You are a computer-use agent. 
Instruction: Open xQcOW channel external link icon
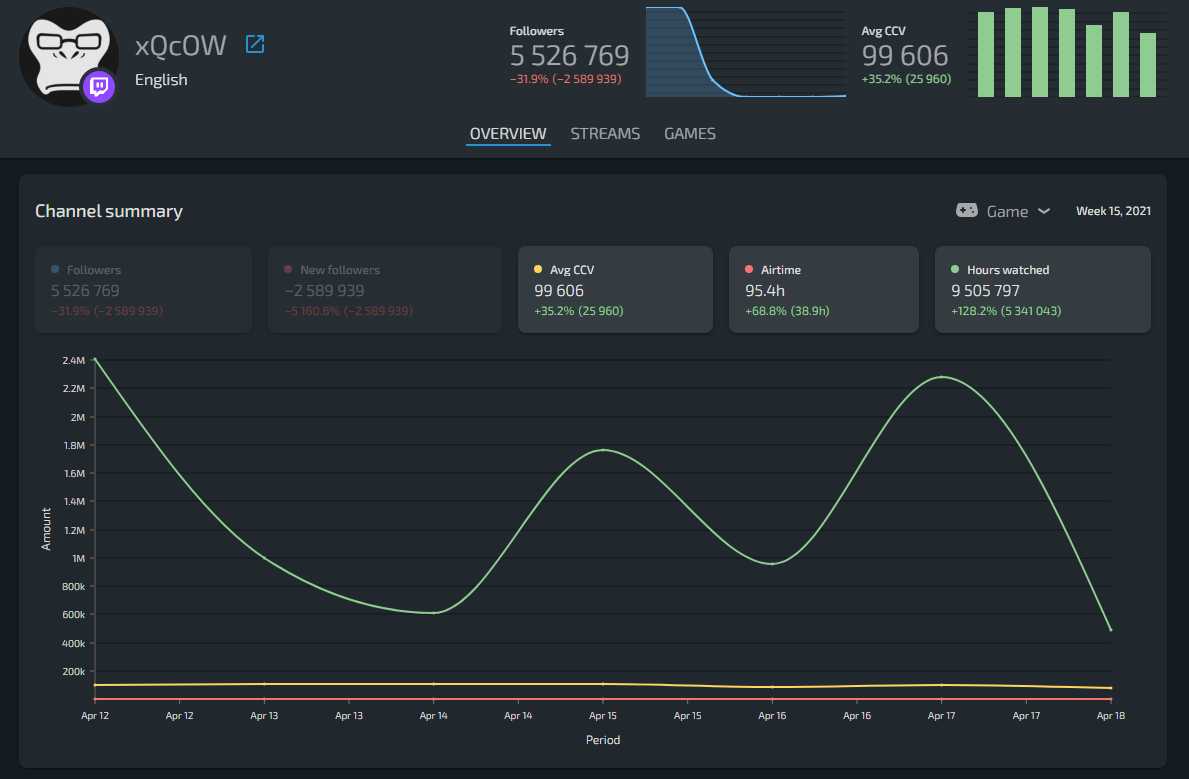tap(256, 44)
